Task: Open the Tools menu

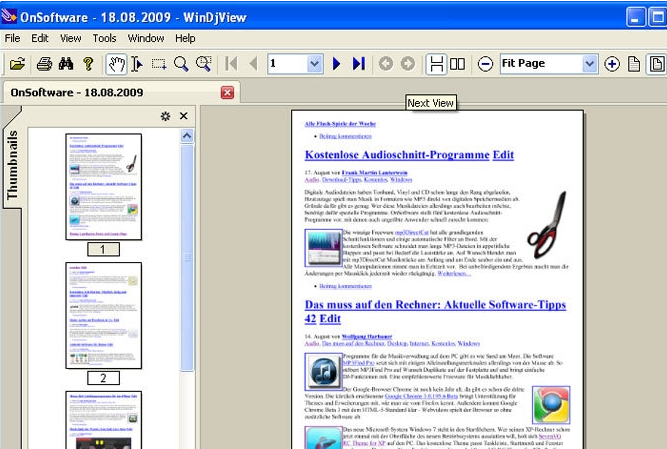Action: pyautogui.click(x=104, y=38)
